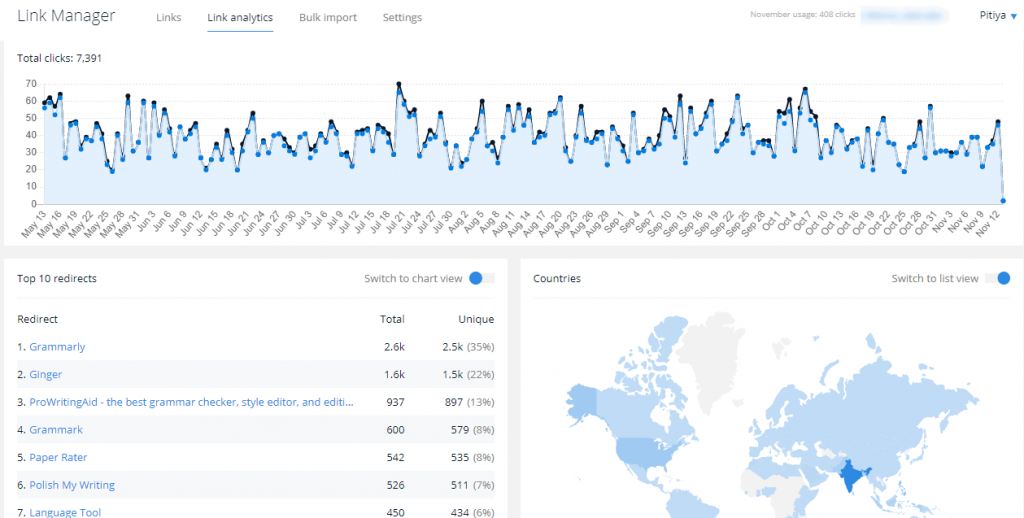
Task: Click the 70 y-axis label
Action: pyautogui.click(x=31, y=84)
